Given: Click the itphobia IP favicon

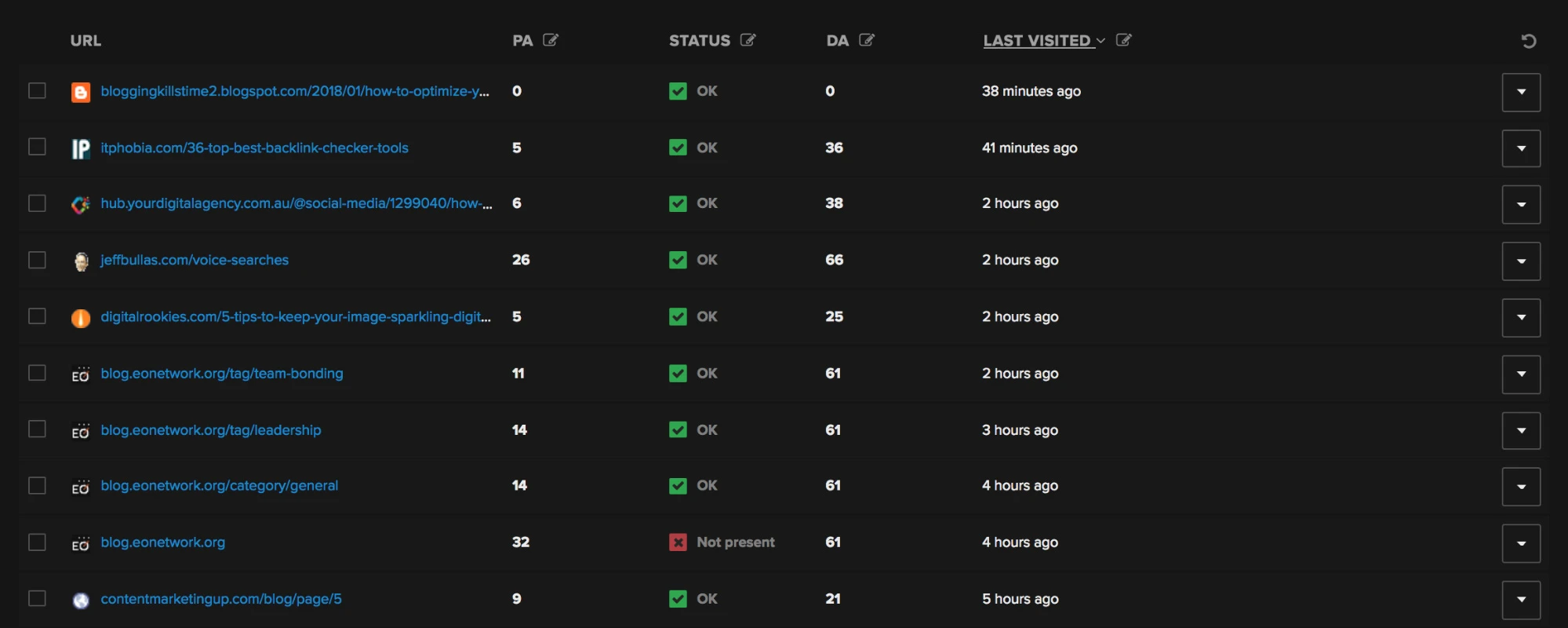Looking at the screenshot, I should (81, 148).
